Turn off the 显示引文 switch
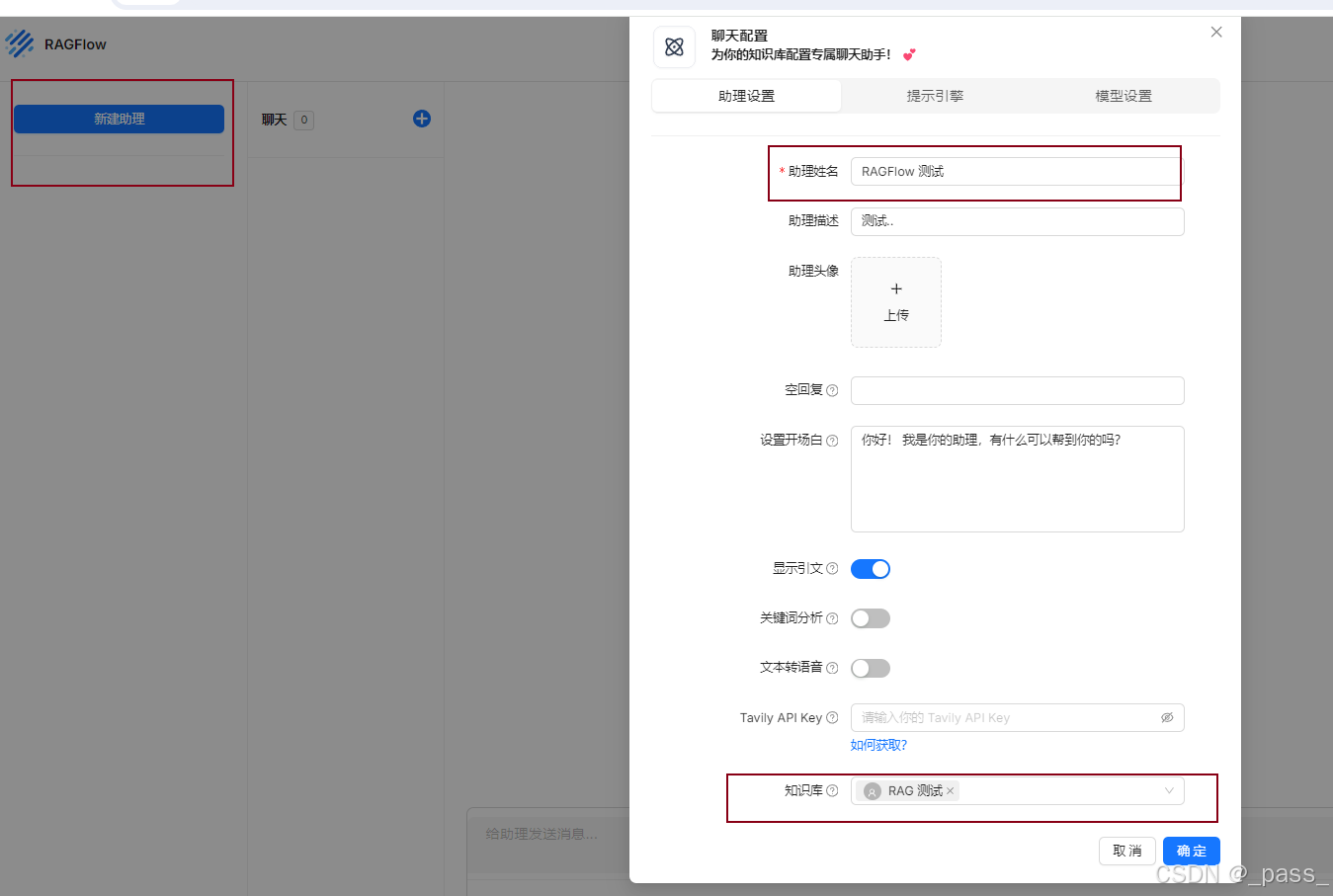Image resolution: width=1333 pixels, height=896 pixels. pyautogui.click(x=871, y=569)
